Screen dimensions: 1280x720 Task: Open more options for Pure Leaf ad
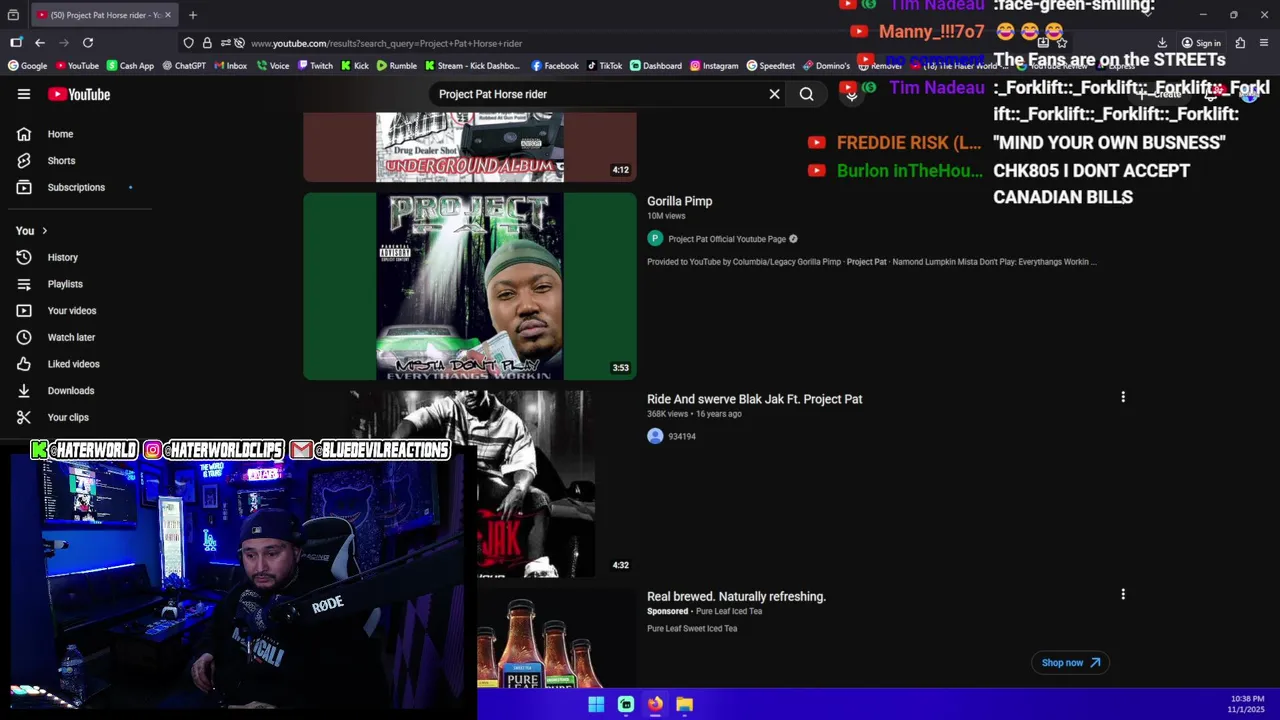(1123, 594)
